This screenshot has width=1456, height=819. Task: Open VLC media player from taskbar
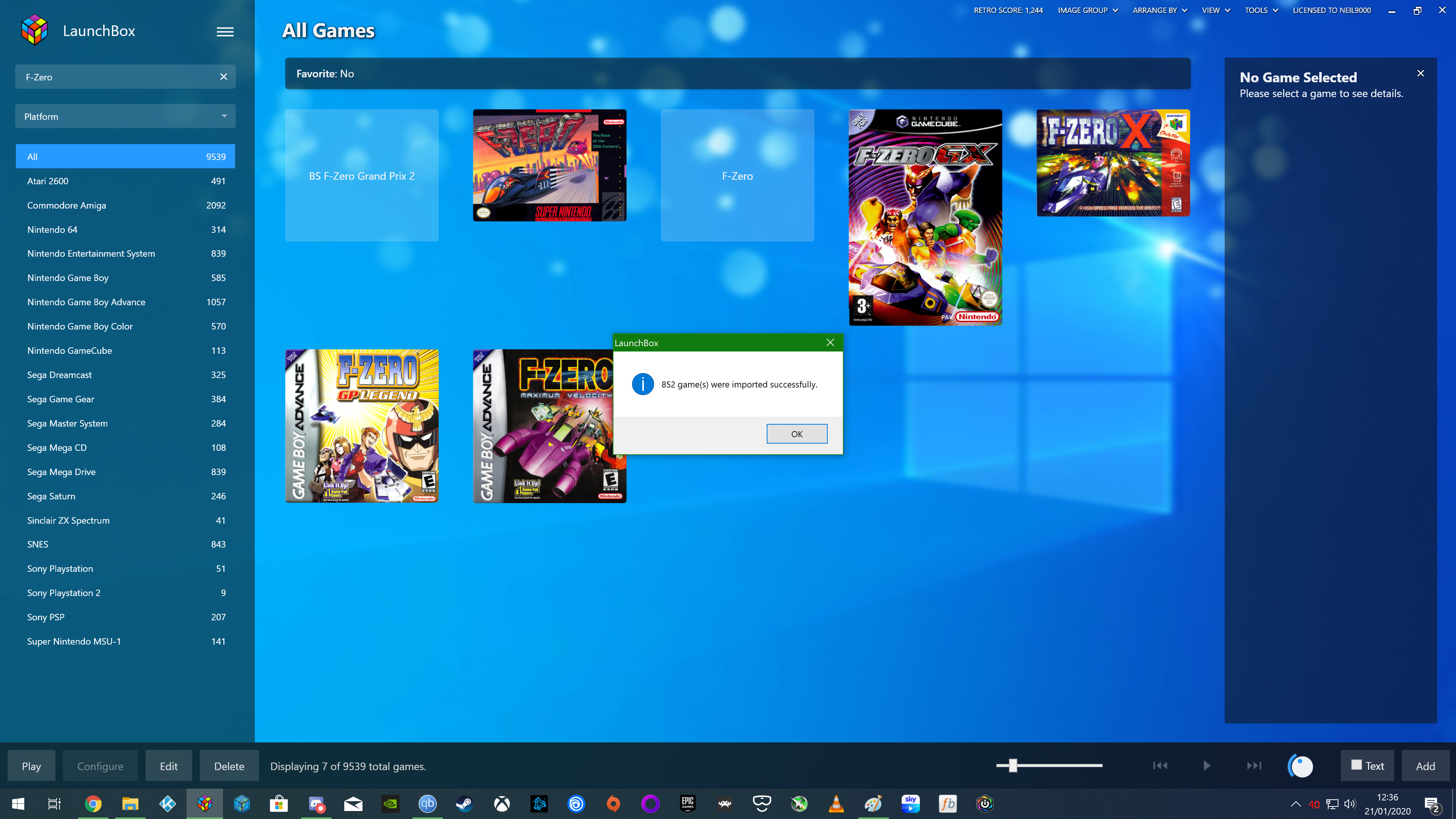coord(836,803)
